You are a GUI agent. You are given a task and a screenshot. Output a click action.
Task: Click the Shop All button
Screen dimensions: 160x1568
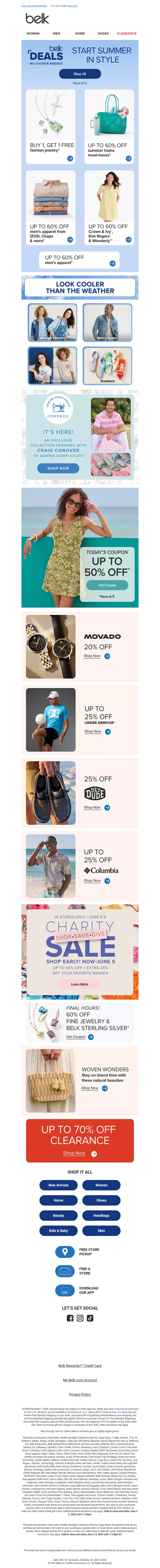point(80,74)
